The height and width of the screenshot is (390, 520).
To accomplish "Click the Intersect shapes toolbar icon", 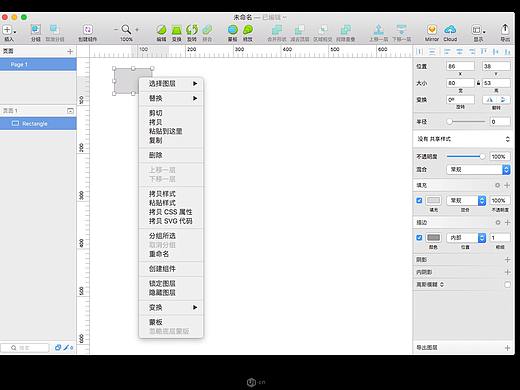I will click(x=322, y=30).
